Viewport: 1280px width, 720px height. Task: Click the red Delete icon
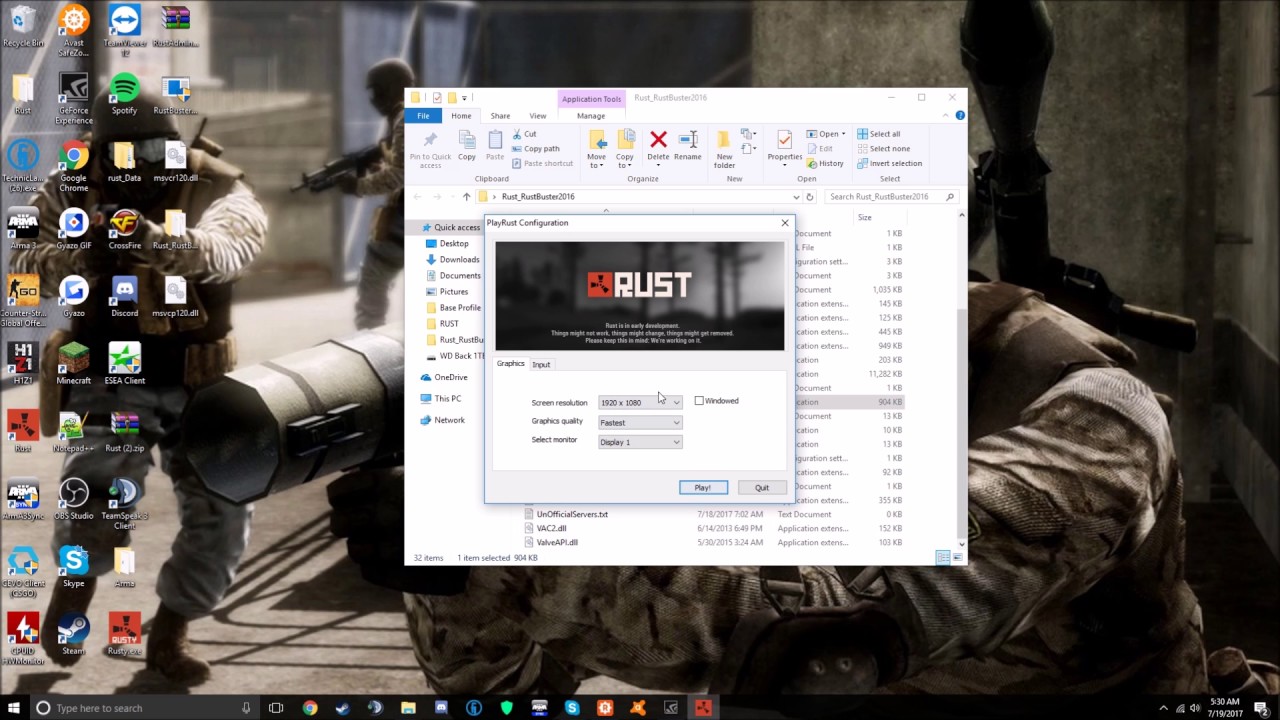click(658, 139)
